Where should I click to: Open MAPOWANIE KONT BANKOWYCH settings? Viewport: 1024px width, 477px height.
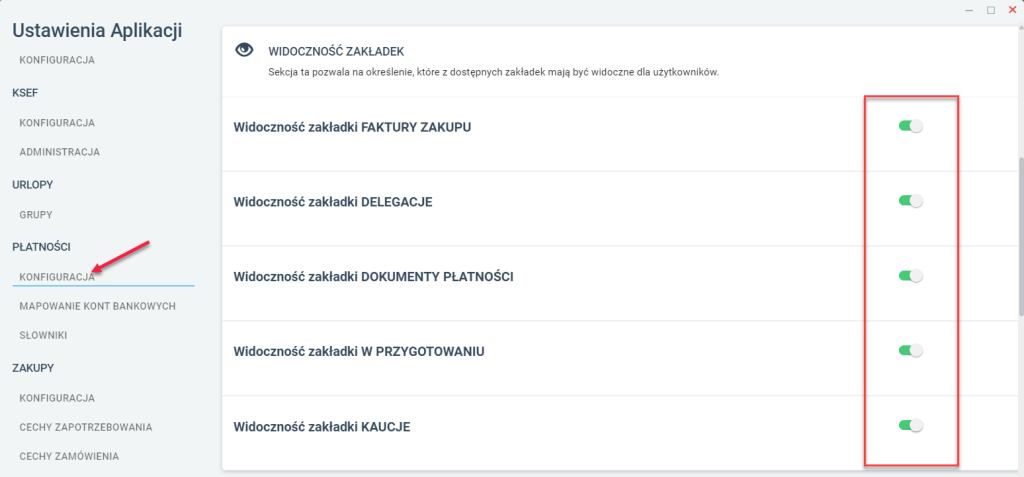97,306
